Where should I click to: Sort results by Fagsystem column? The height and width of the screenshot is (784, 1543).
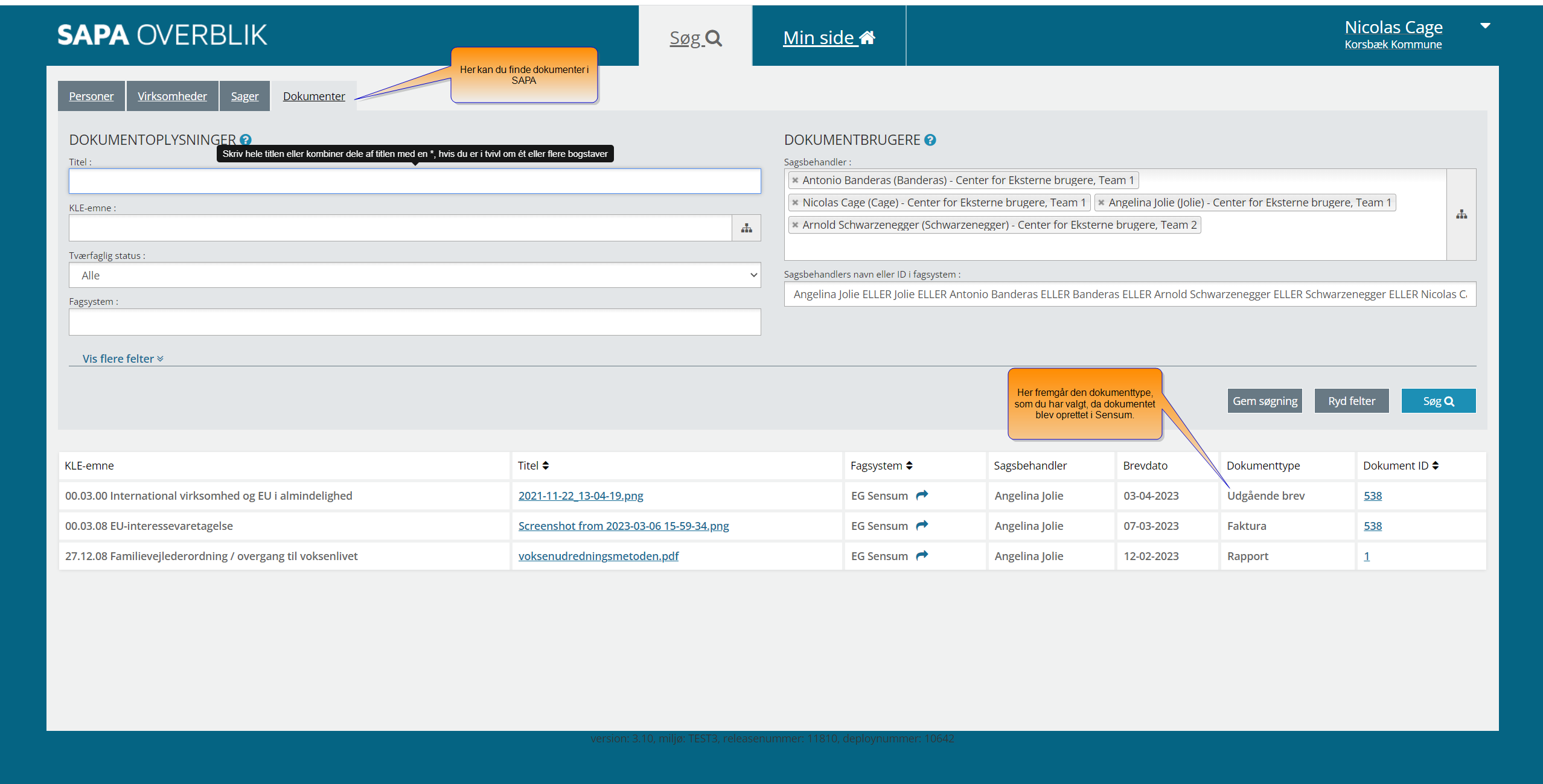pyautogui.click(x=909, y=466)
